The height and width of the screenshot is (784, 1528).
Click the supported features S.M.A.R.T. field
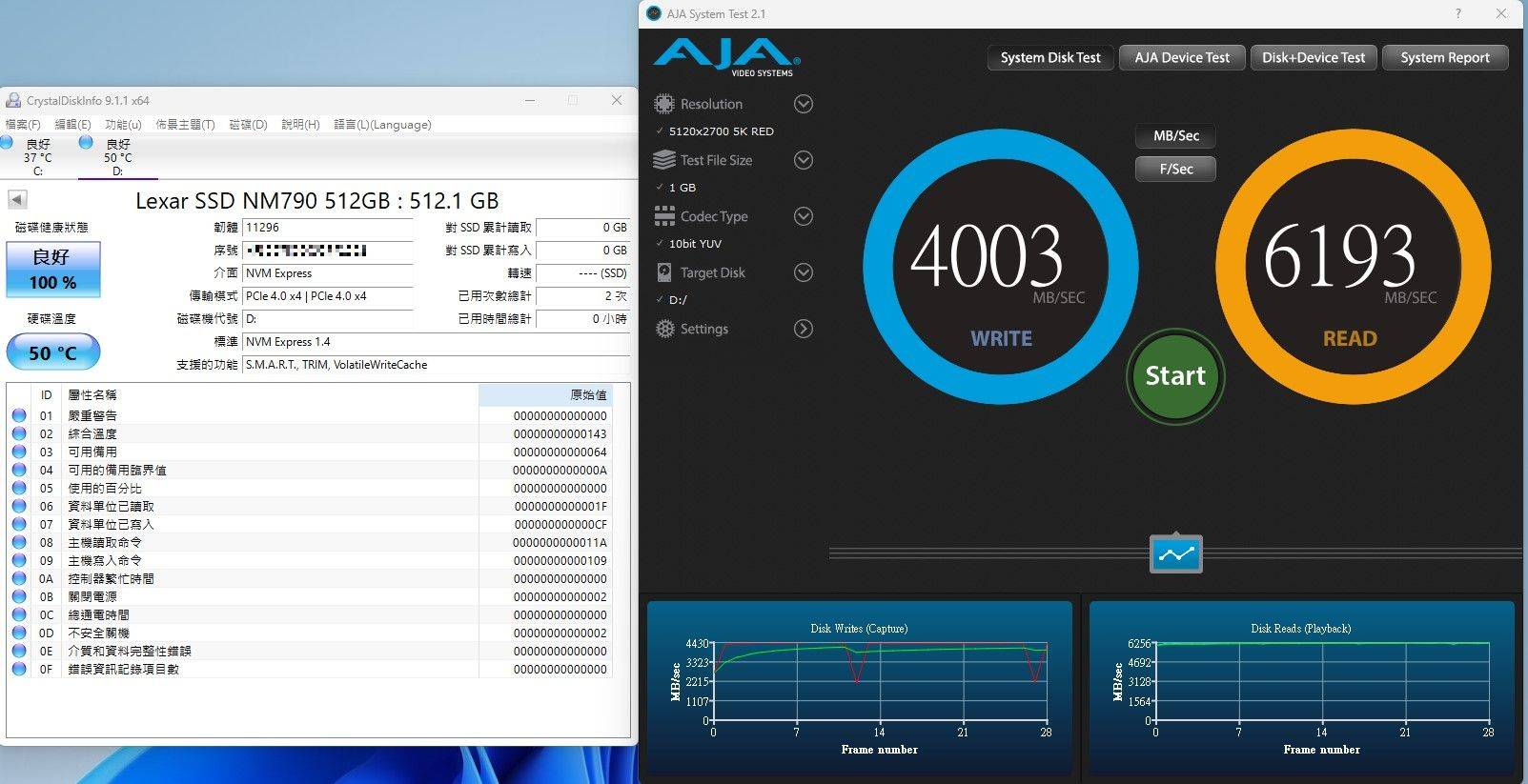point(436,365)
